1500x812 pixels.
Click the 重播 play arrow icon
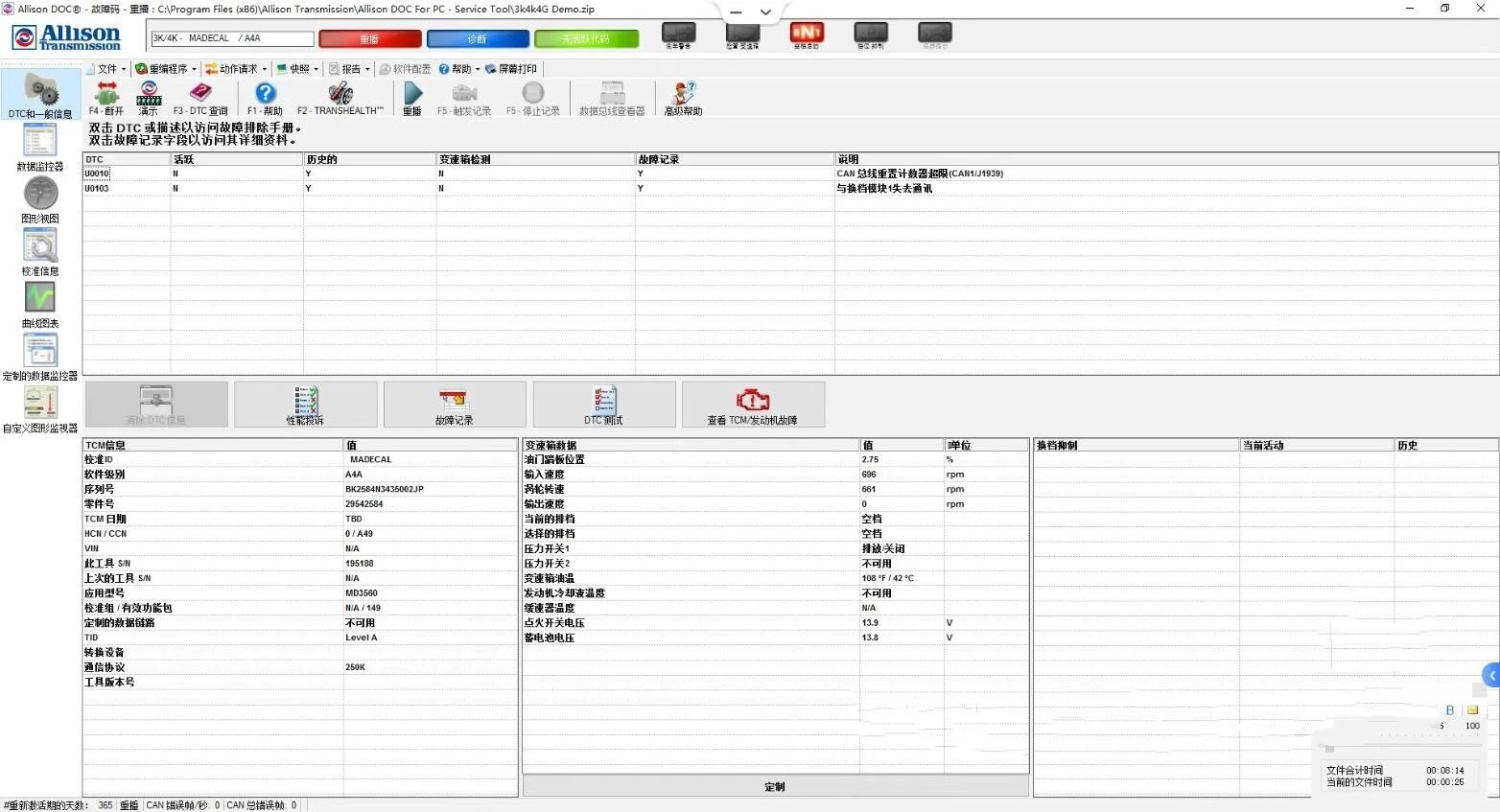pos(412,98)
